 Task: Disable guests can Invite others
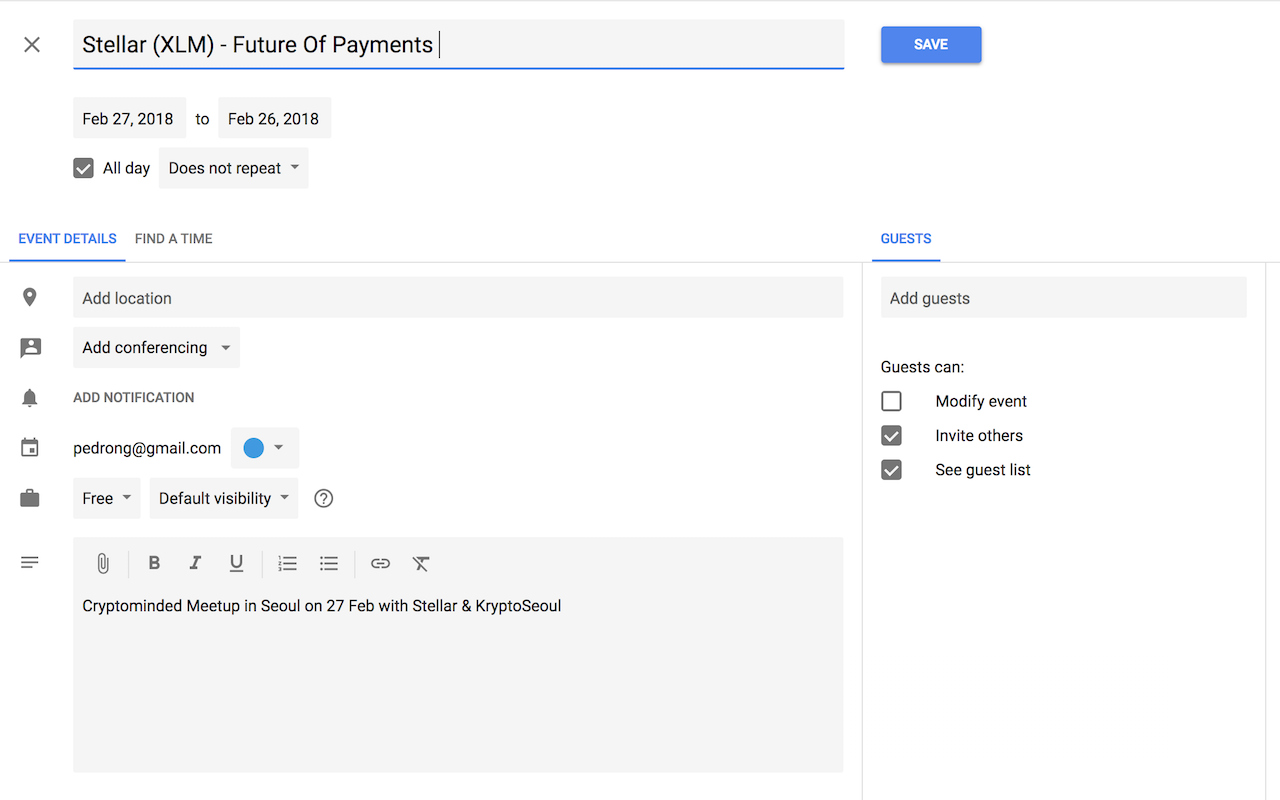891,435
